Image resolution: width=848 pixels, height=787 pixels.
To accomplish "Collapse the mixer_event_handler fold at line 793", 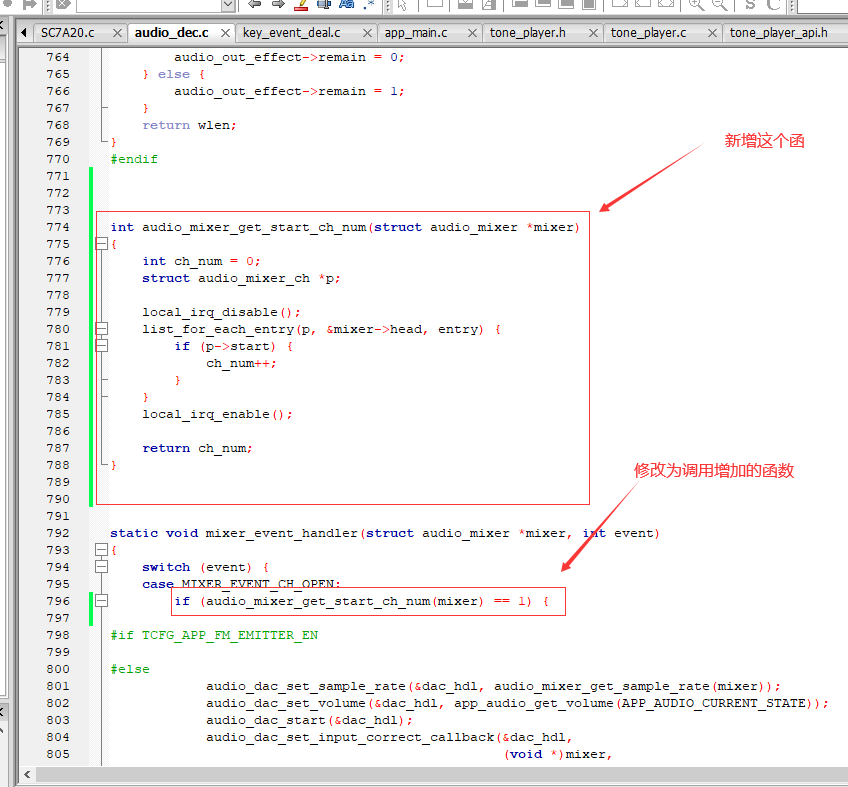I will (102, 550).
